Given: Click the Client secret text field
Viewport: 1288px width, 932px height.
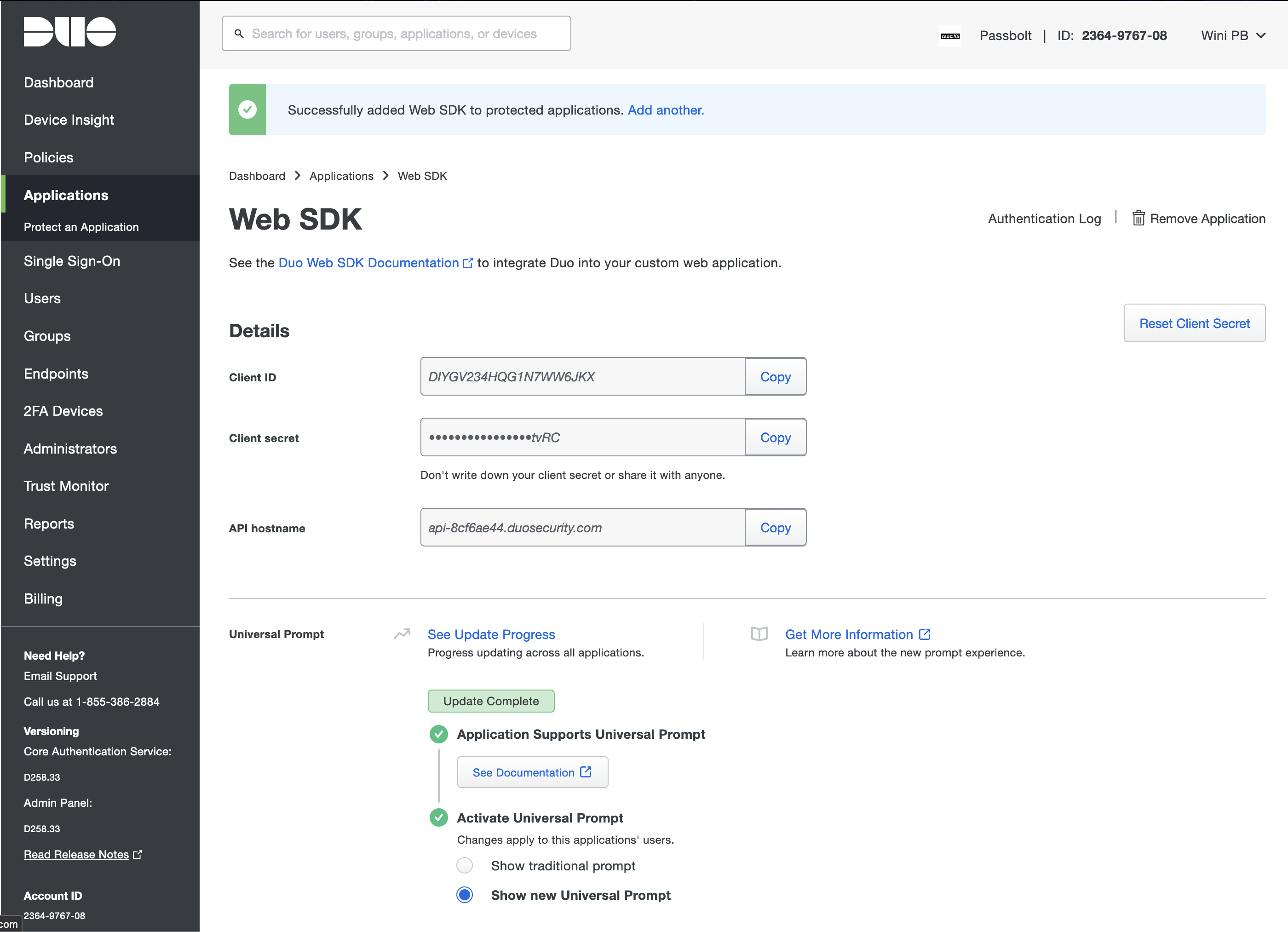Looking at the screenshot, I should click(x=583, y=437).
